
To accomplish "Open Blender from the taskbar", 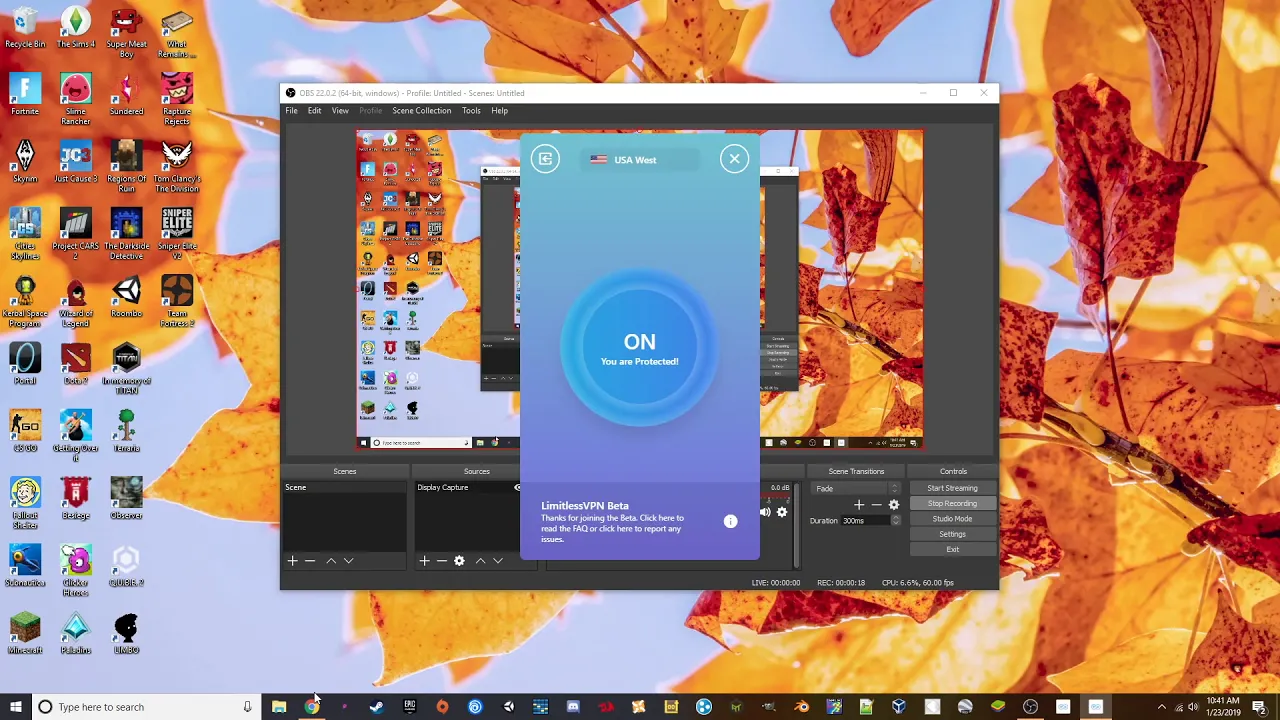I will coord(801,707).
